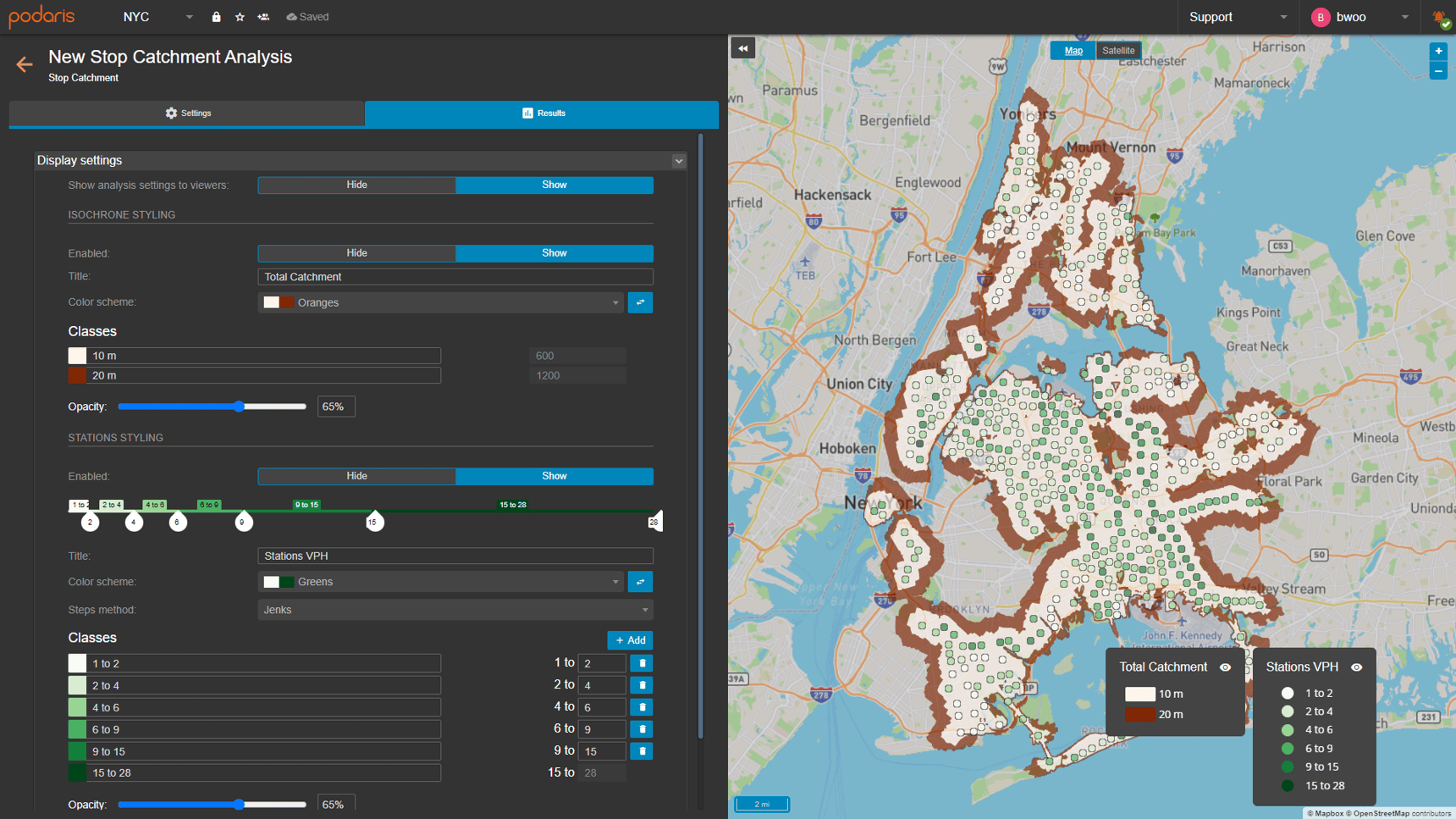Open the share project icon
The width and height of the screenshot is (1456, 819).
[x=263, y=17]
